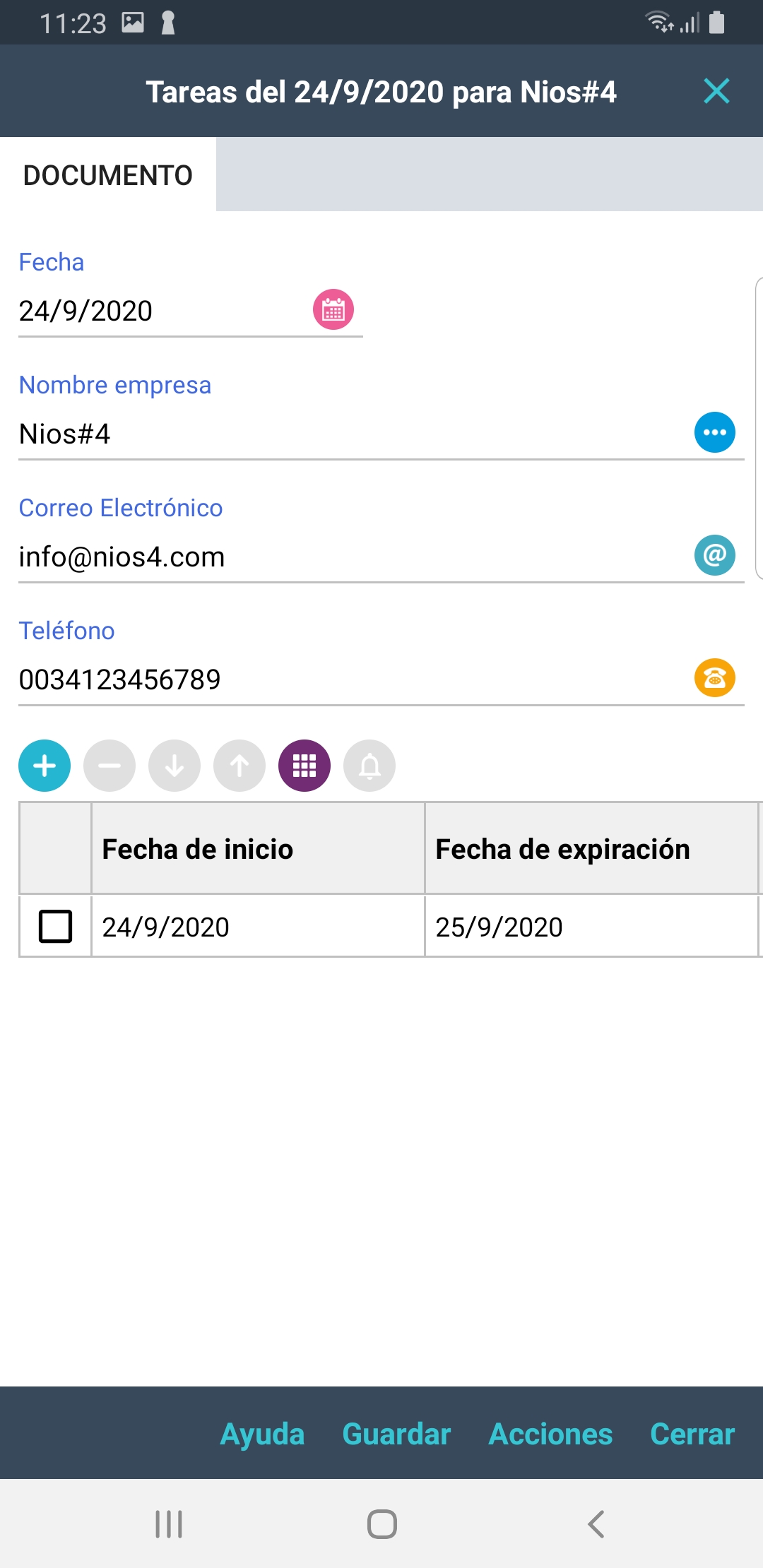Move row down with the arrow icon
763x1568 pixels.
pyautogui.click(x=175, y=766)
